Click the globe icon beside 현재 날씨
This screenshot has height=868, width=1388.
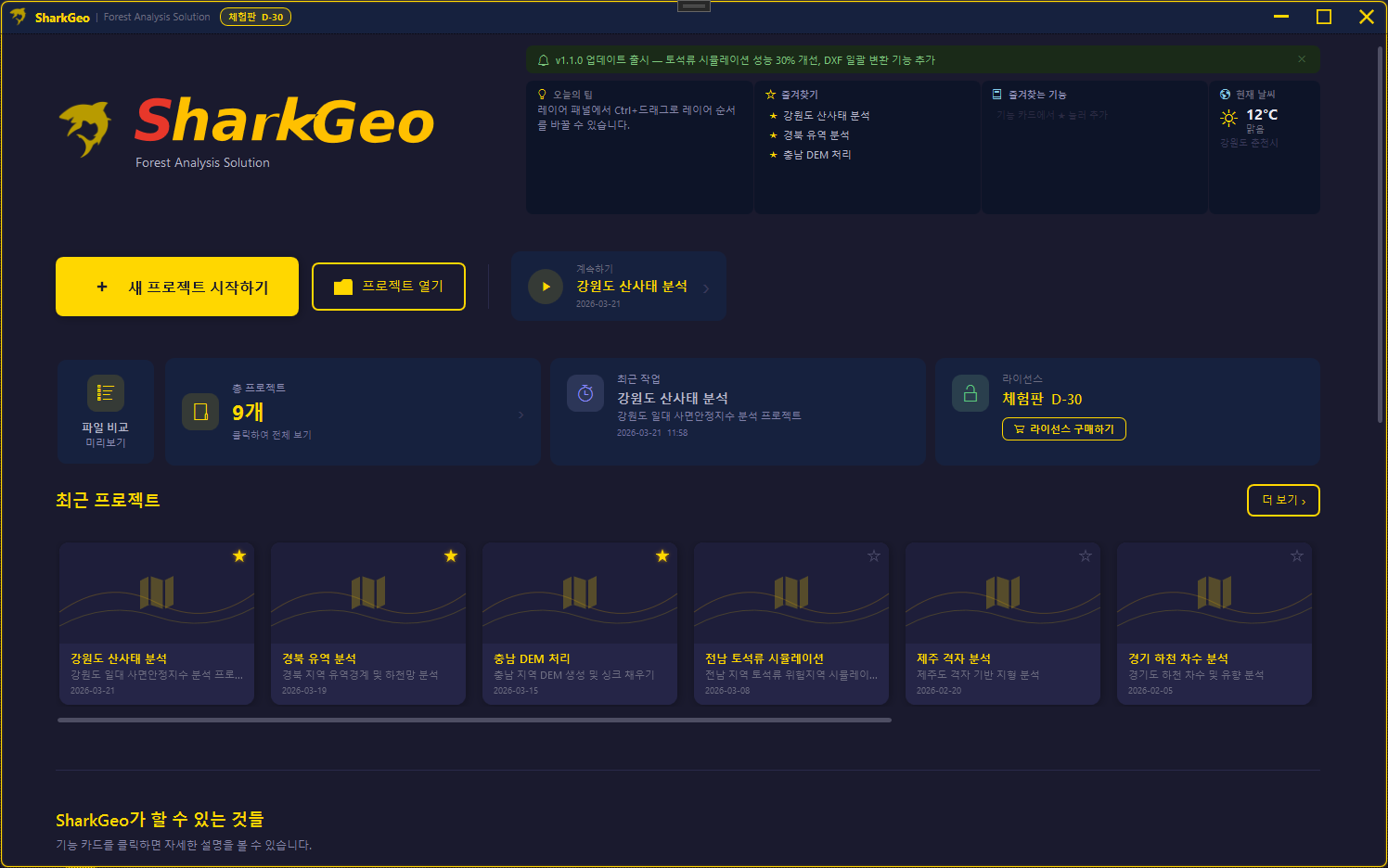pyautogui.click(x=1226, y=95)
